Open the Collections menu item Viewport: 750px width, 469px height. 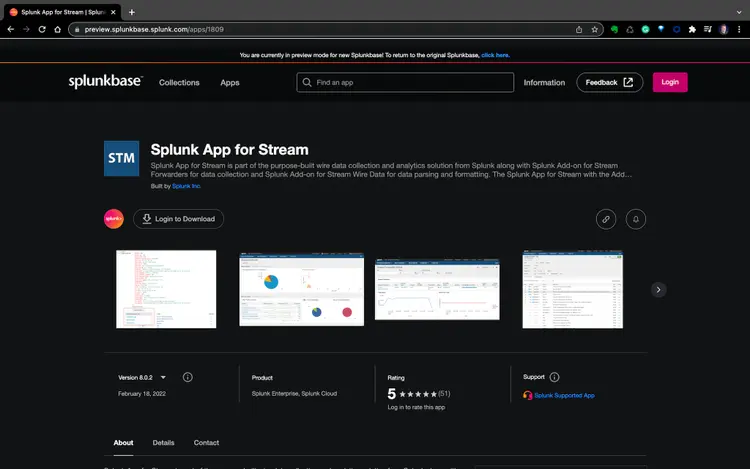pyautogui.click(x=179, y=83)
